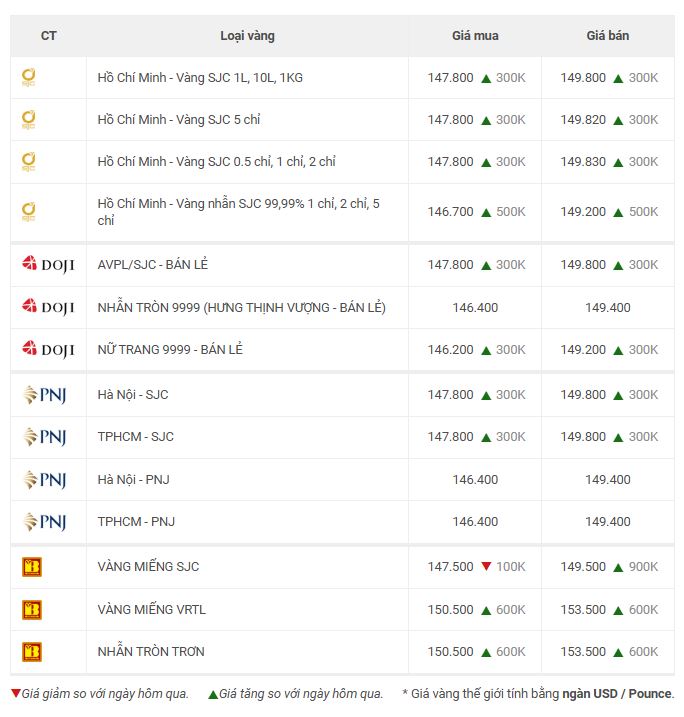
Task: Click the PNJ logo in the Hà Nội - SJC row
Action: 44,395
